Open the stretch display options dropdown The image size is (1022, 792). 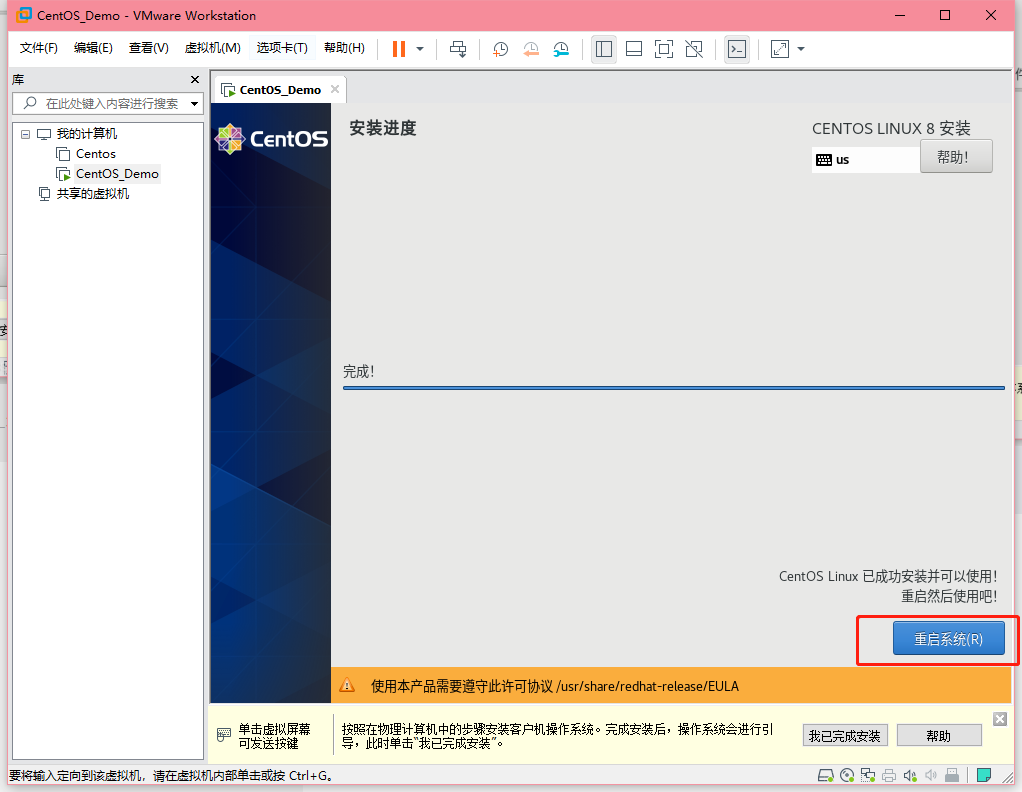tap(801, 49)
